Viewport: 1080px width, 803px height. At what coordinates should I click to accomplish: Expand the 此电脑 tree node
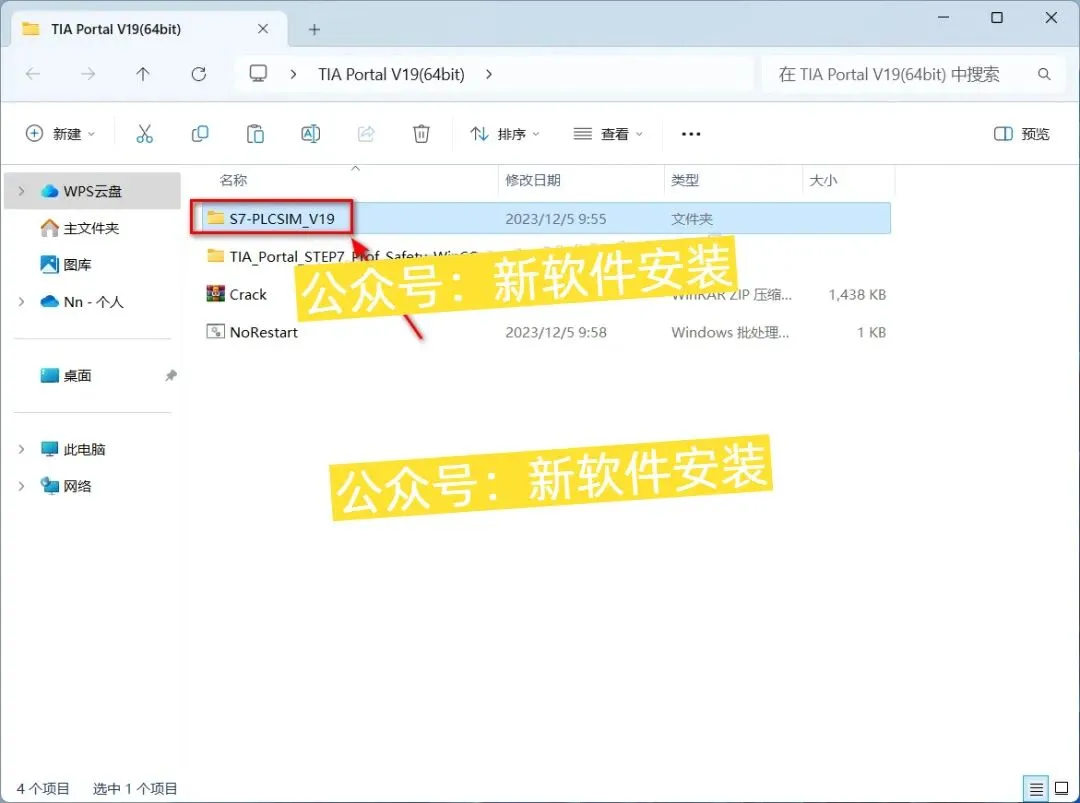[x=21, y=449]
